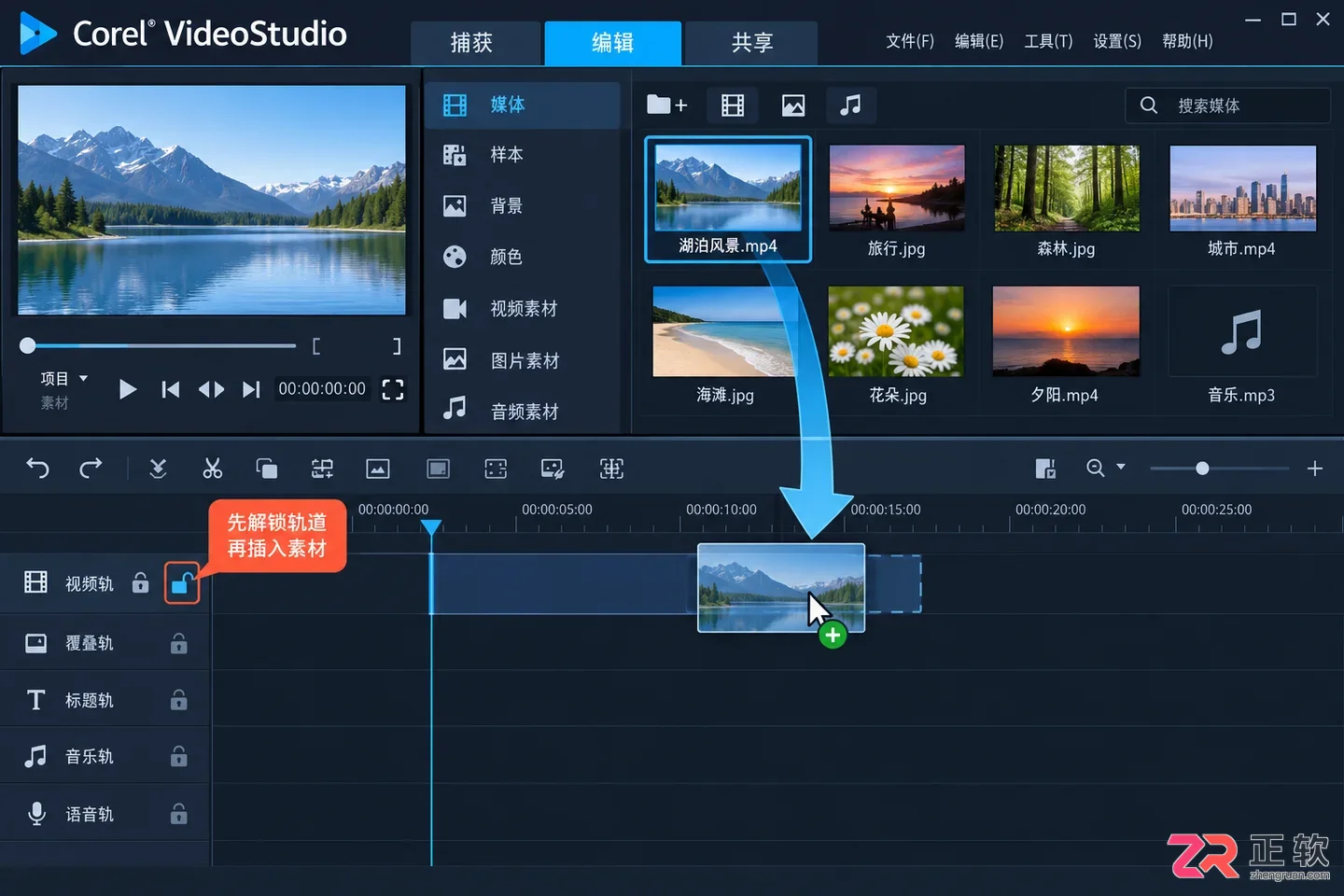Expand the 项目 mode dropdown arrow
This screenshot has height=896, width=1344.
point(83,378)
